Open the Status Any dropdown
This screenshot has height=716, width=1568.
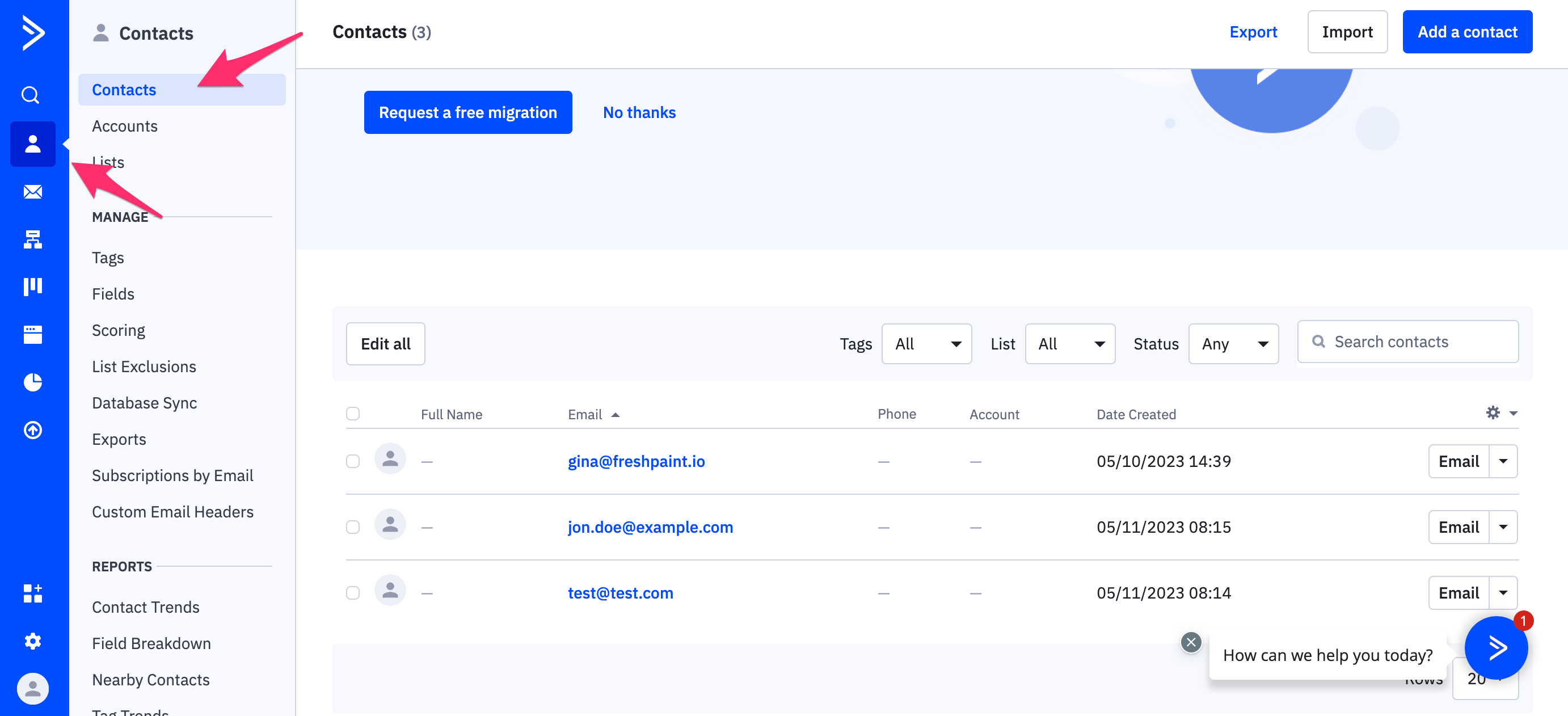[1233, 344]
